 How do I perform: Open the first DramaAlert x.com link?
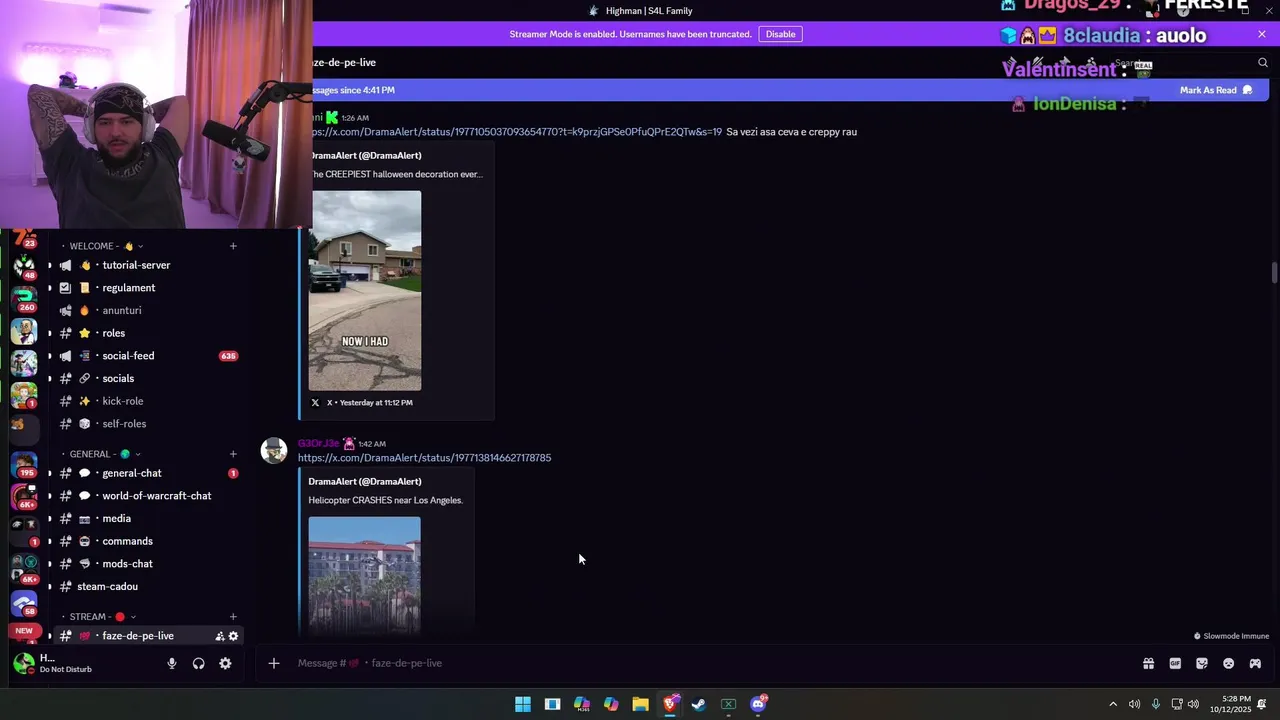[517, 132]
